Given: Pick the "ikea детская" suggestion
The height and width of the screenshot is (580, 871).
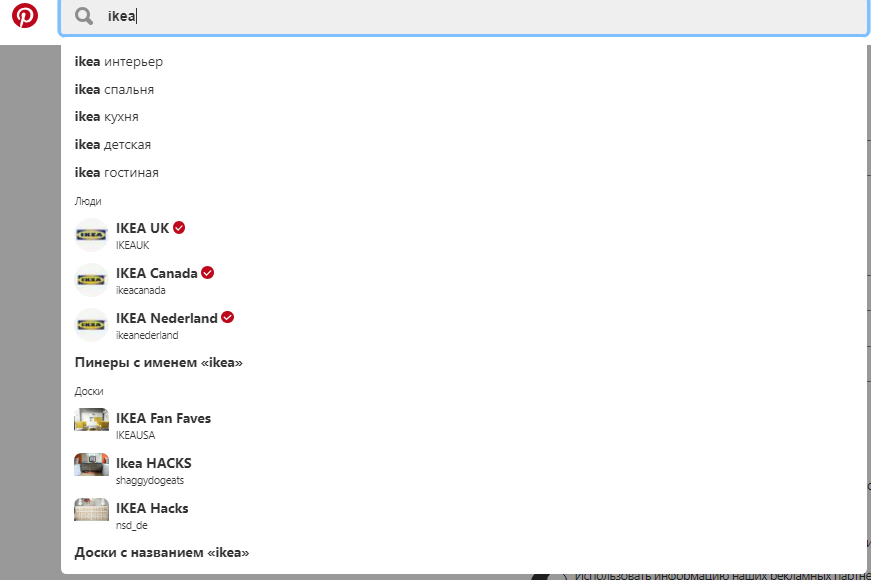Looking at the screenshot, I should pos(112,145).
